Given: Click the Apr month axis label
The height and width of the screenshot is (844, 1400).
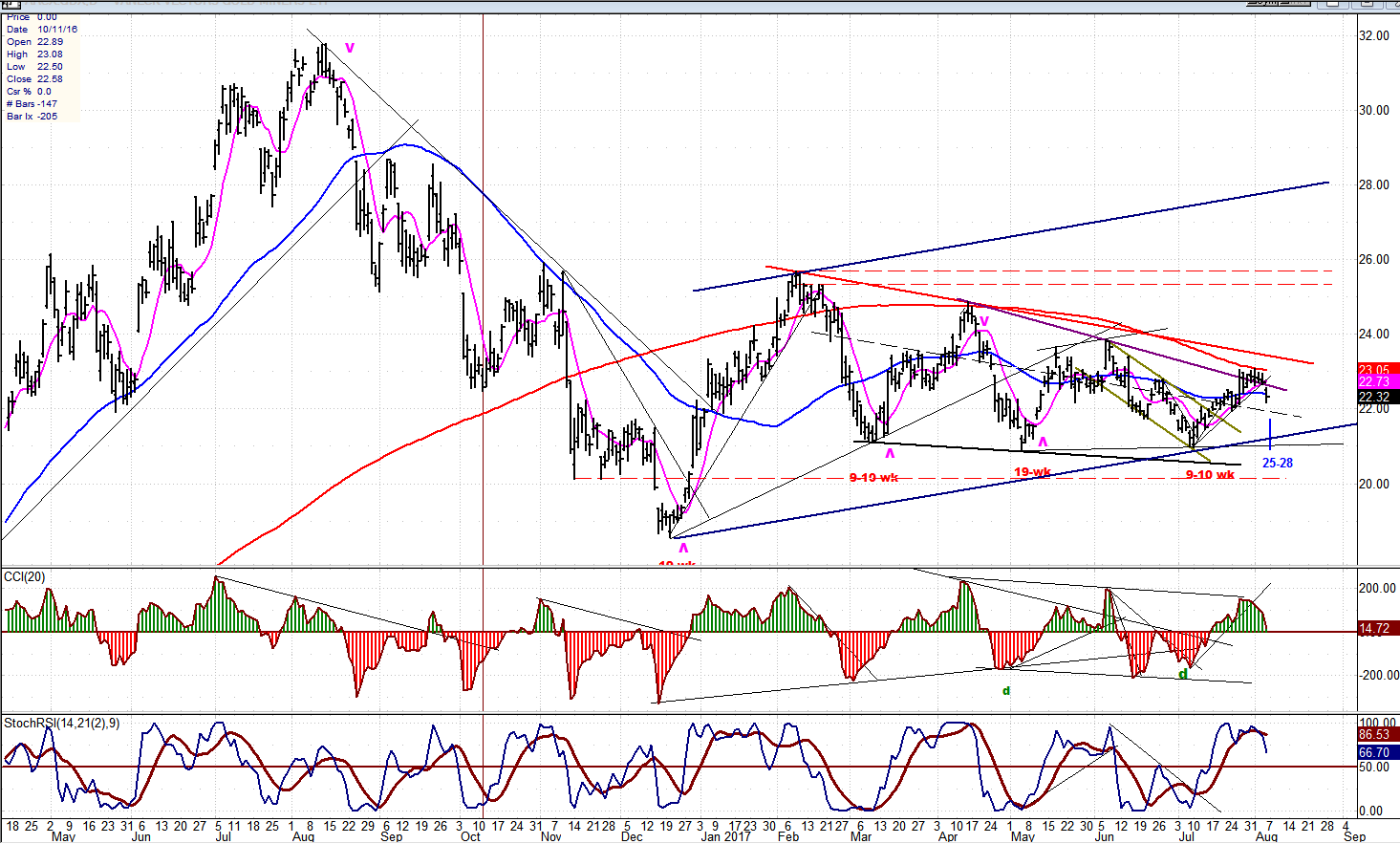Looking at the screenshot, I should [x=948, y=836].
